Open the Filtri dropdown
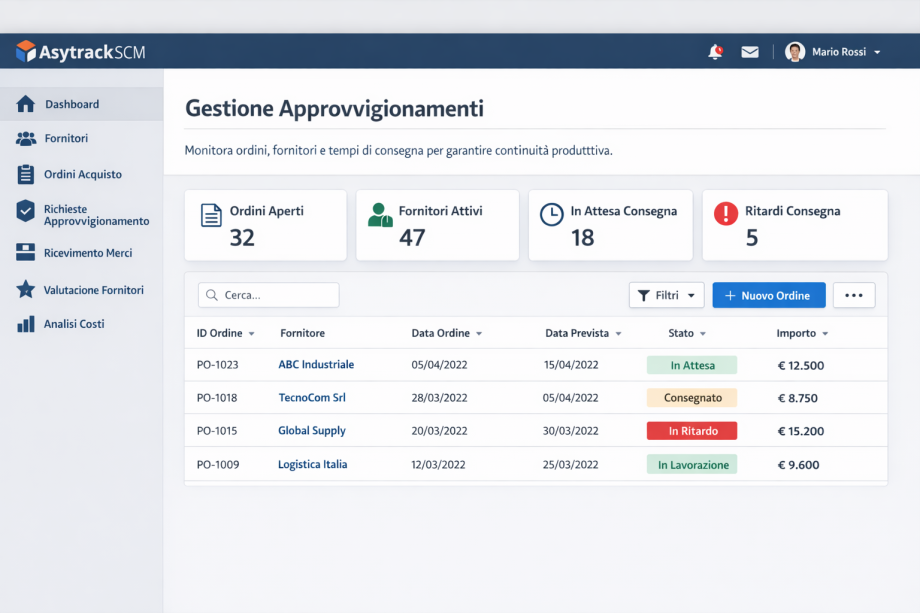This screenshot has height=613, width=920. pyautogui.click(x=667, y=295)
